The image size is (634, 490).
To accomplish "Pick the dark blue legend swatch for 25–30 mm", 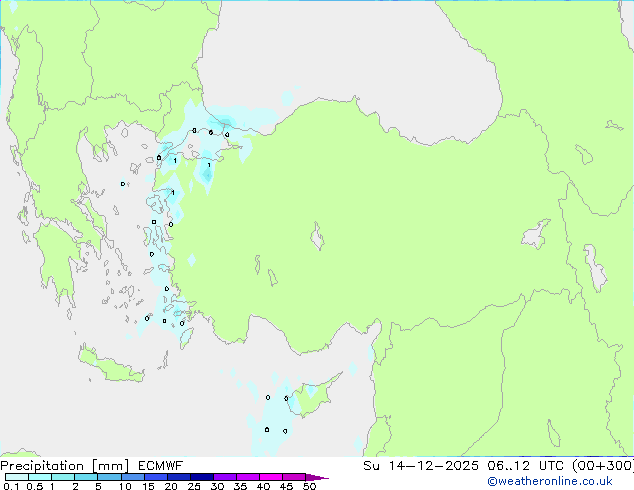I will click(202, 477).
